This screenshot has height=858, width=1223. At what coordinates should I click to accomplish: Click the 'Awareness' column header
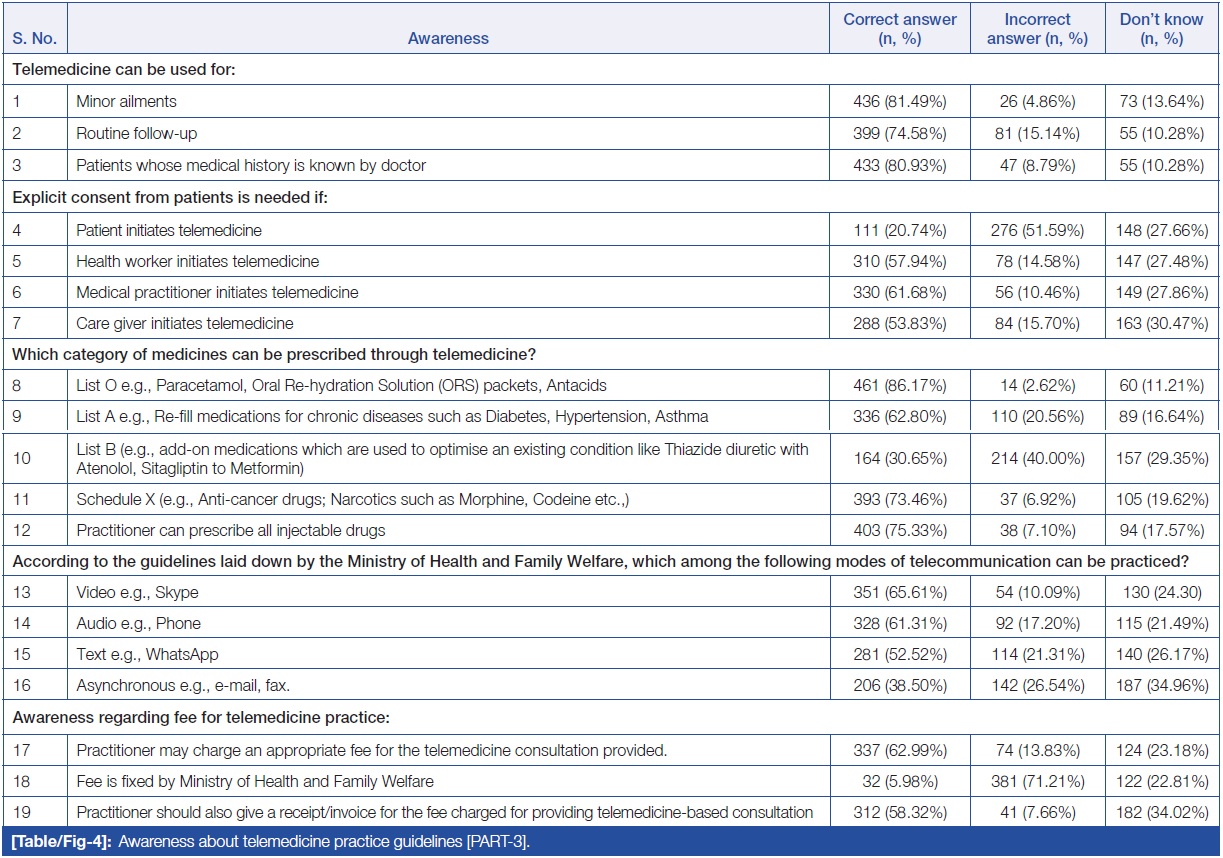(448, 38)
